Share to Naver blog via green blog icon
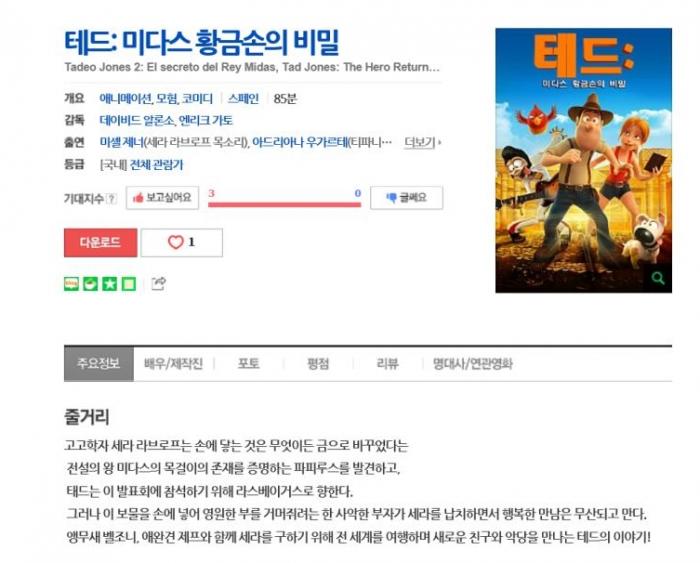 click(x=71, y=284)
